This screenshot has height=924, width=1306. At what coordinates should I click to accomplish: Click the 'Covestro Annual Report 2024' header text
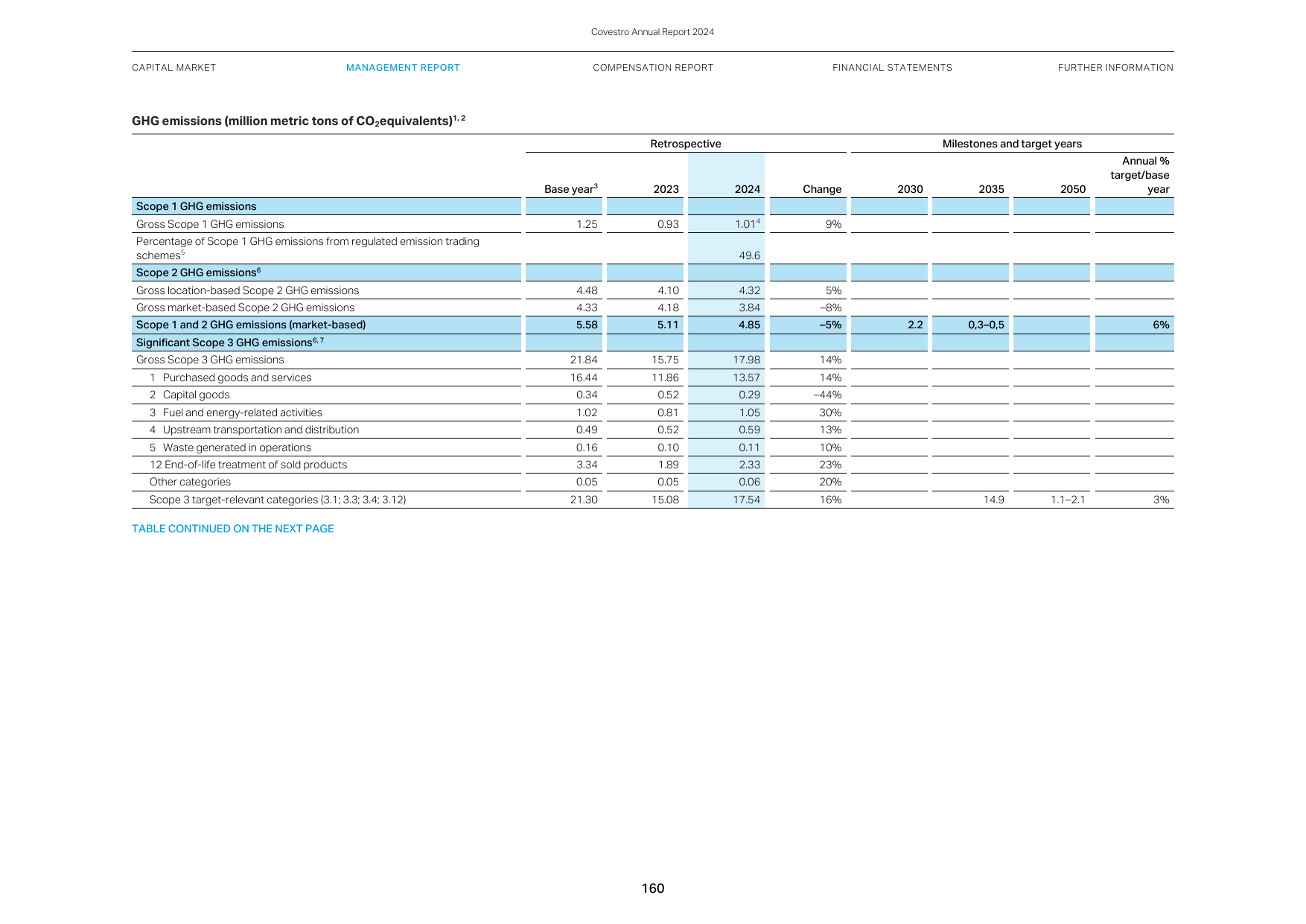pos(652,32)
